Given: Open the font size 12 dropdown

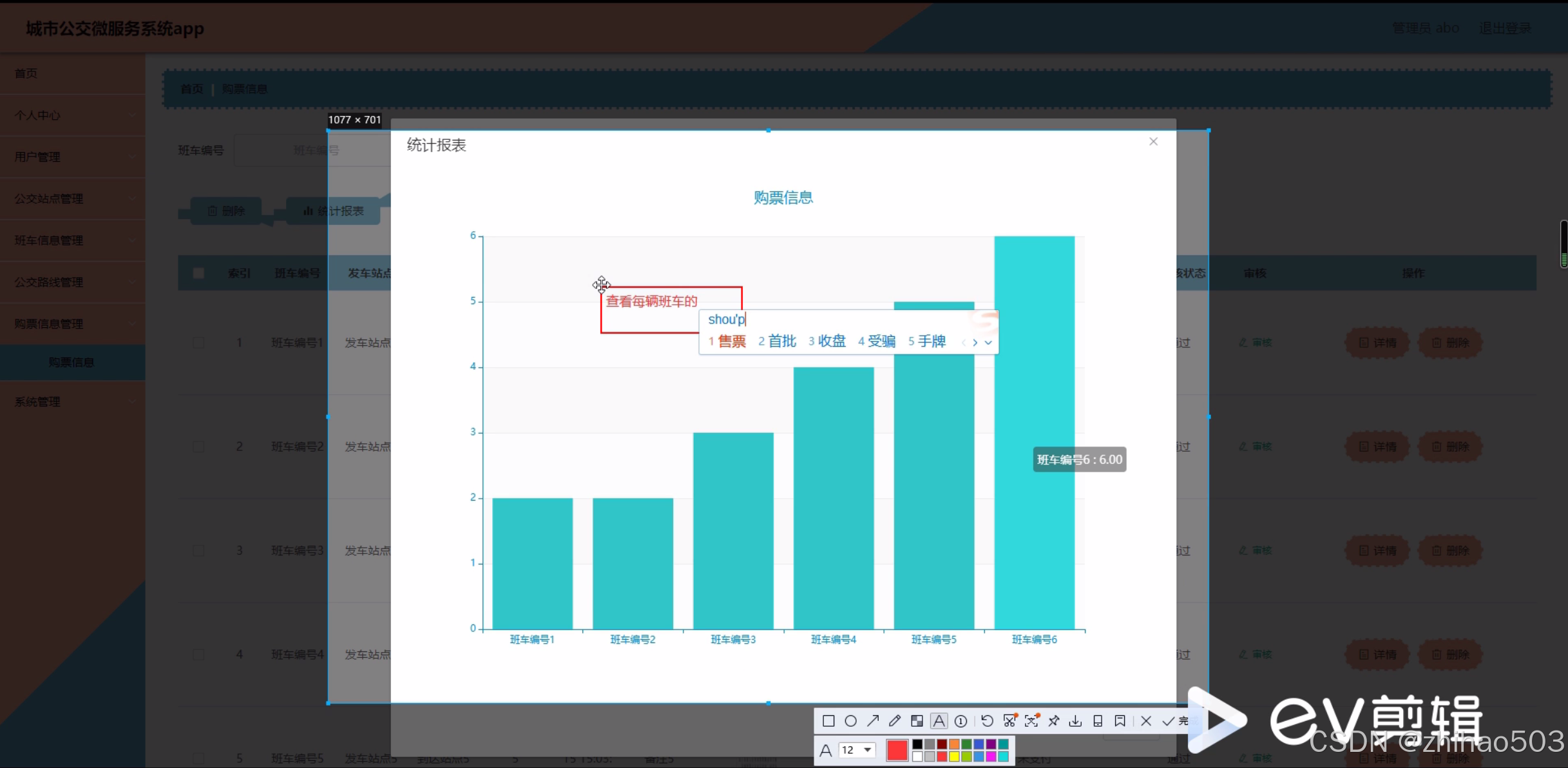Looking at the screenshot, I should coord(867,750).
